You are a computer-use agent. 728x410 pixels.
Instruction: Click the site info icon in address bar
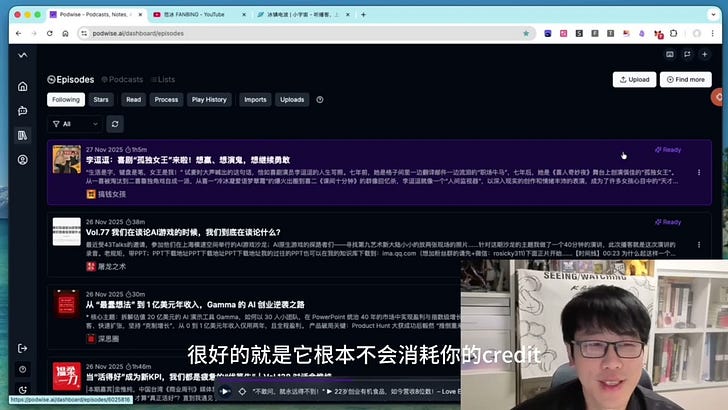(x=84, y=33)
